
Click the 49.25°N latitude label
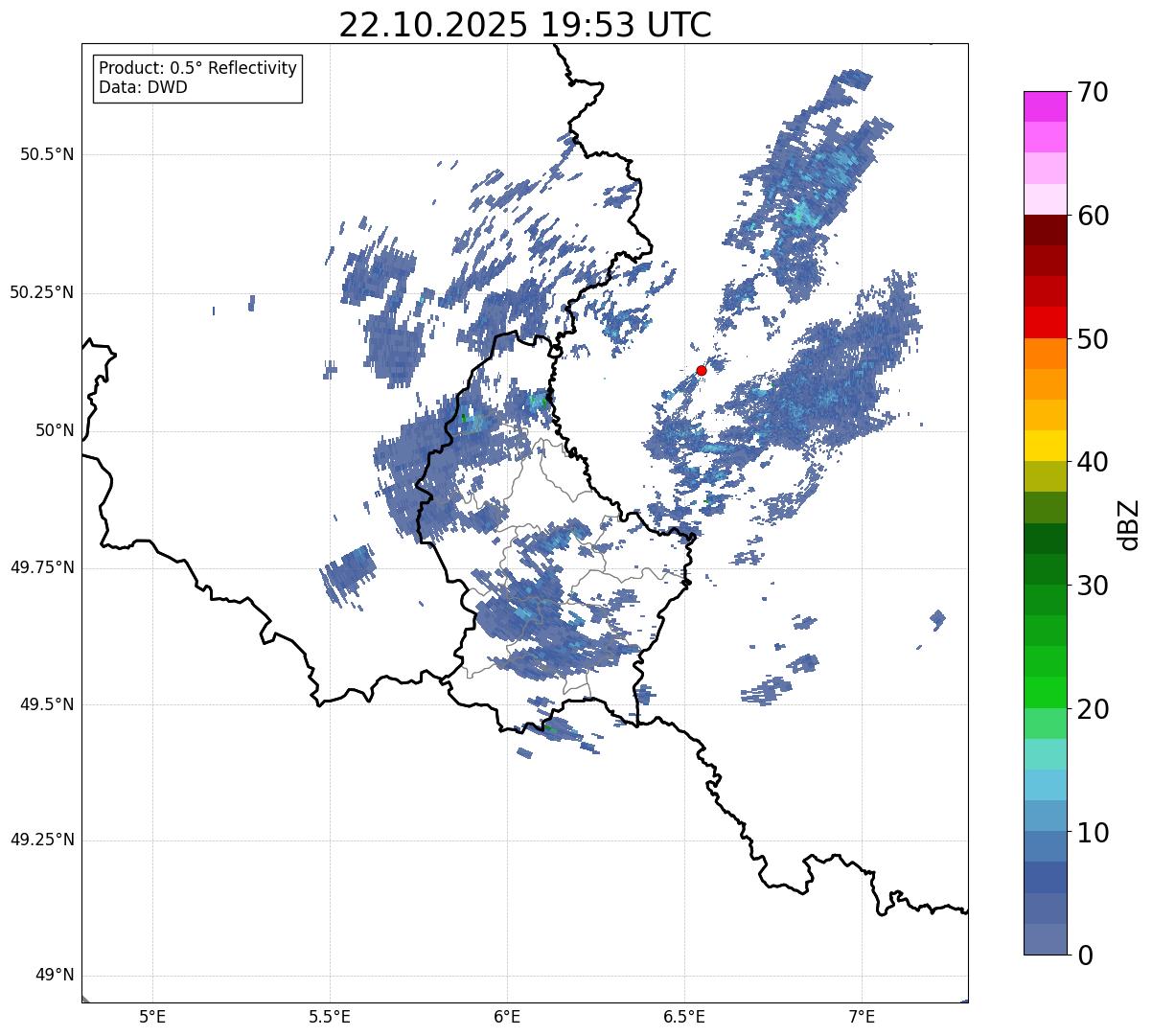pos(42,840)
